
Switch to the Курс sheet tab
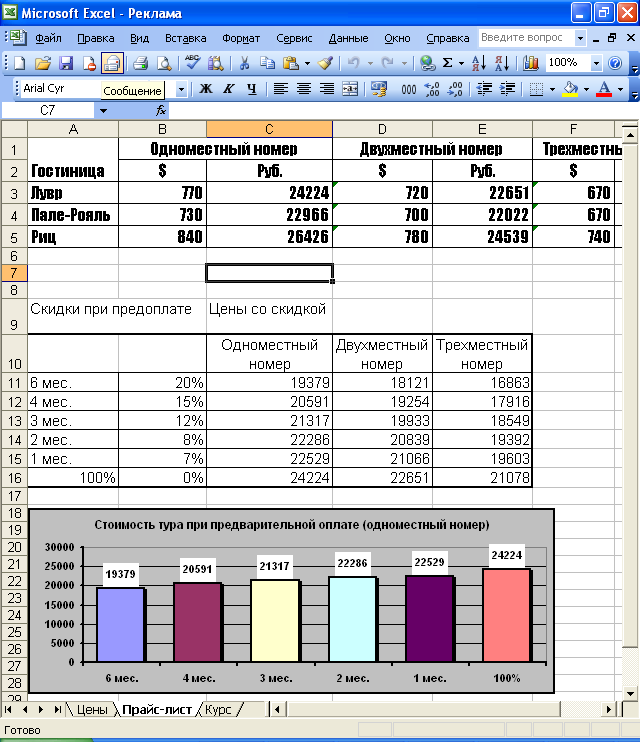218,709
